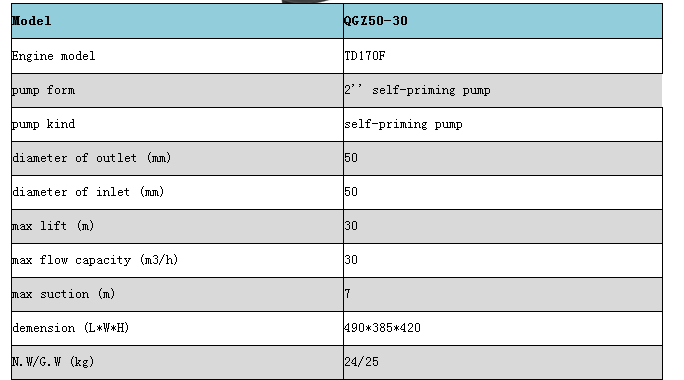Screen dimensions: 684x380
Task: Select the max flow capacity value 30
Action: coord(351,260)
